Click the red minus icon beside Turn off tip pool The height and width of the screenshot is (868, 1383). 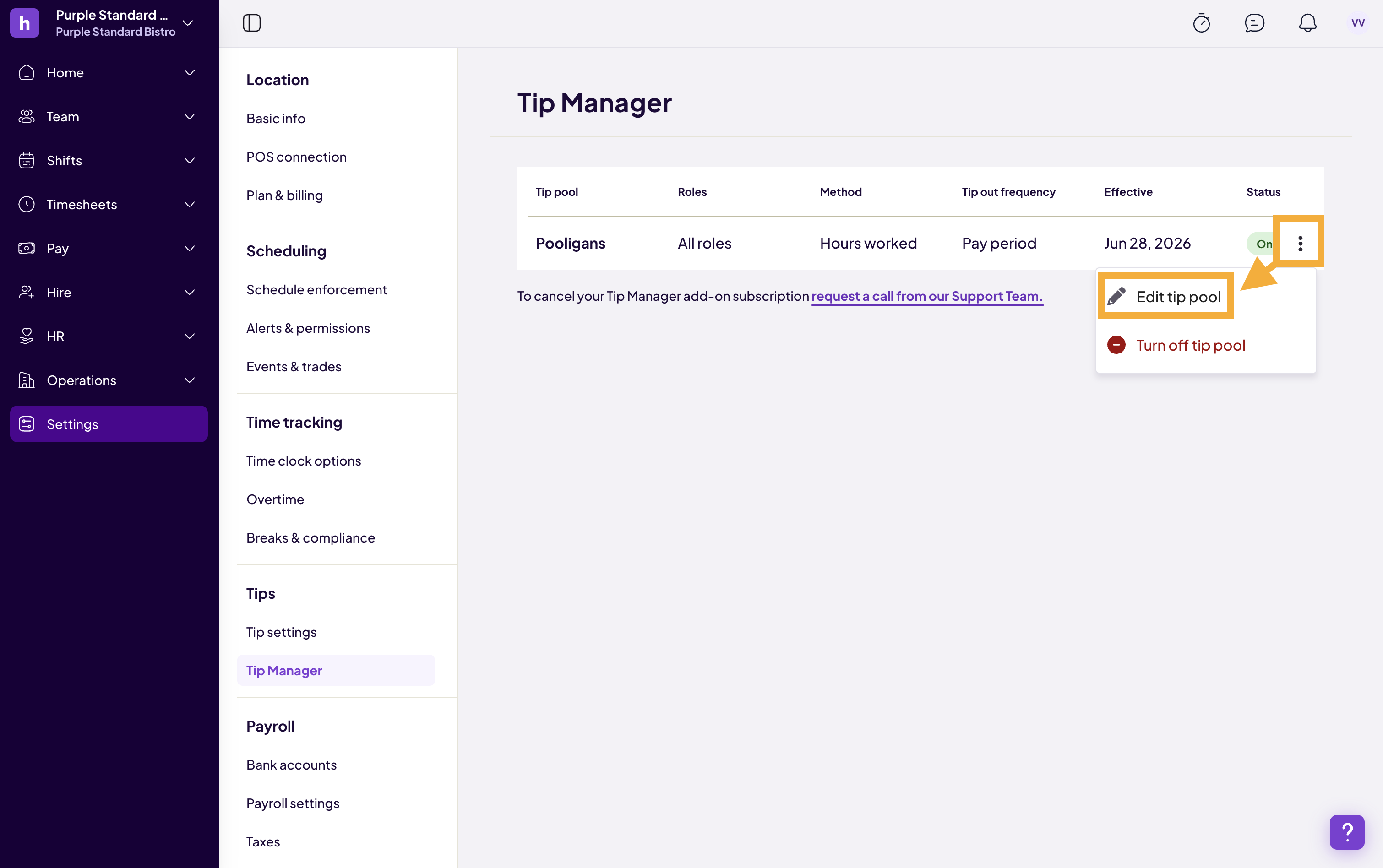[1116, 345]
